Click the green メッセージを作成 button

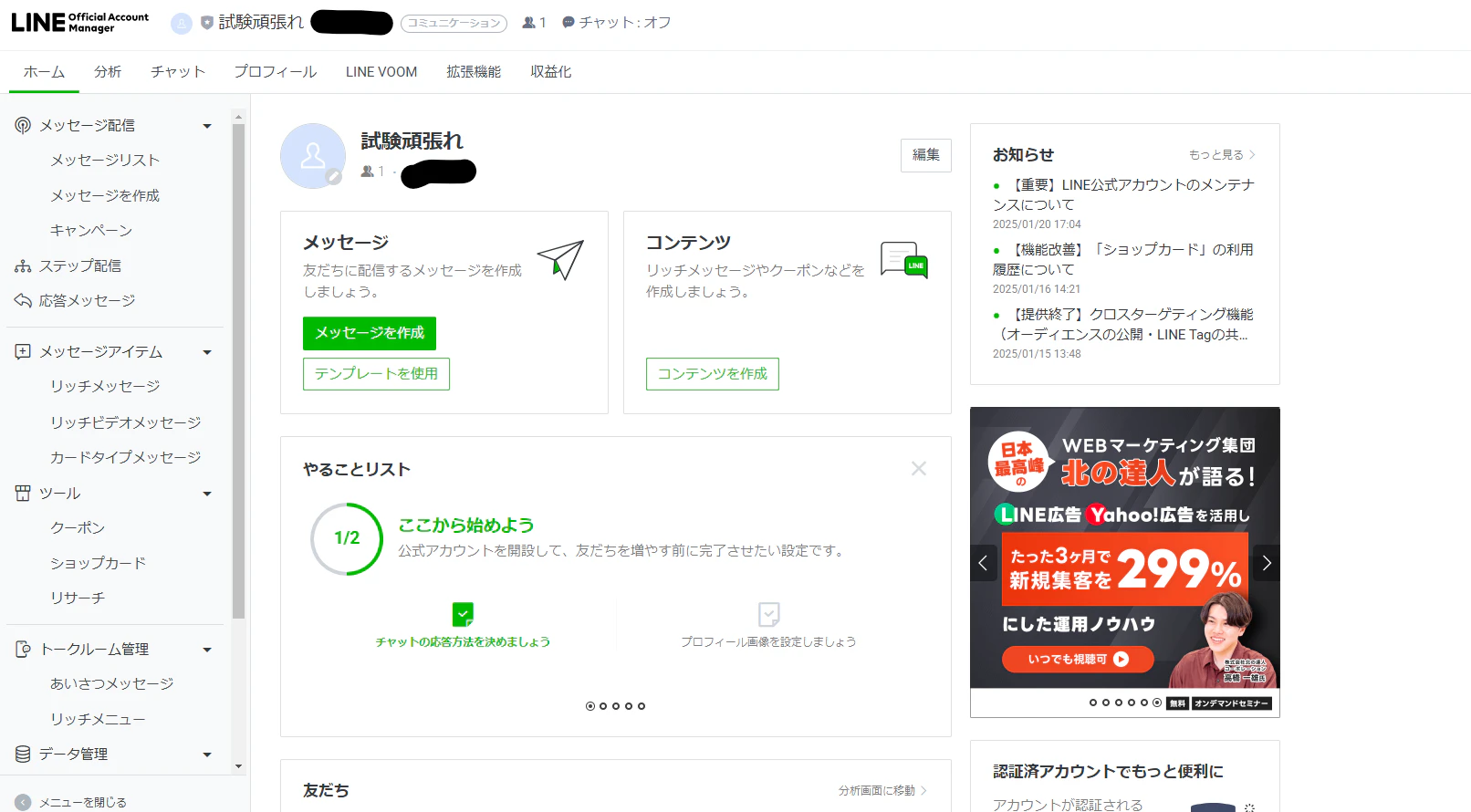pyautogui.click(x=370, y=333)
